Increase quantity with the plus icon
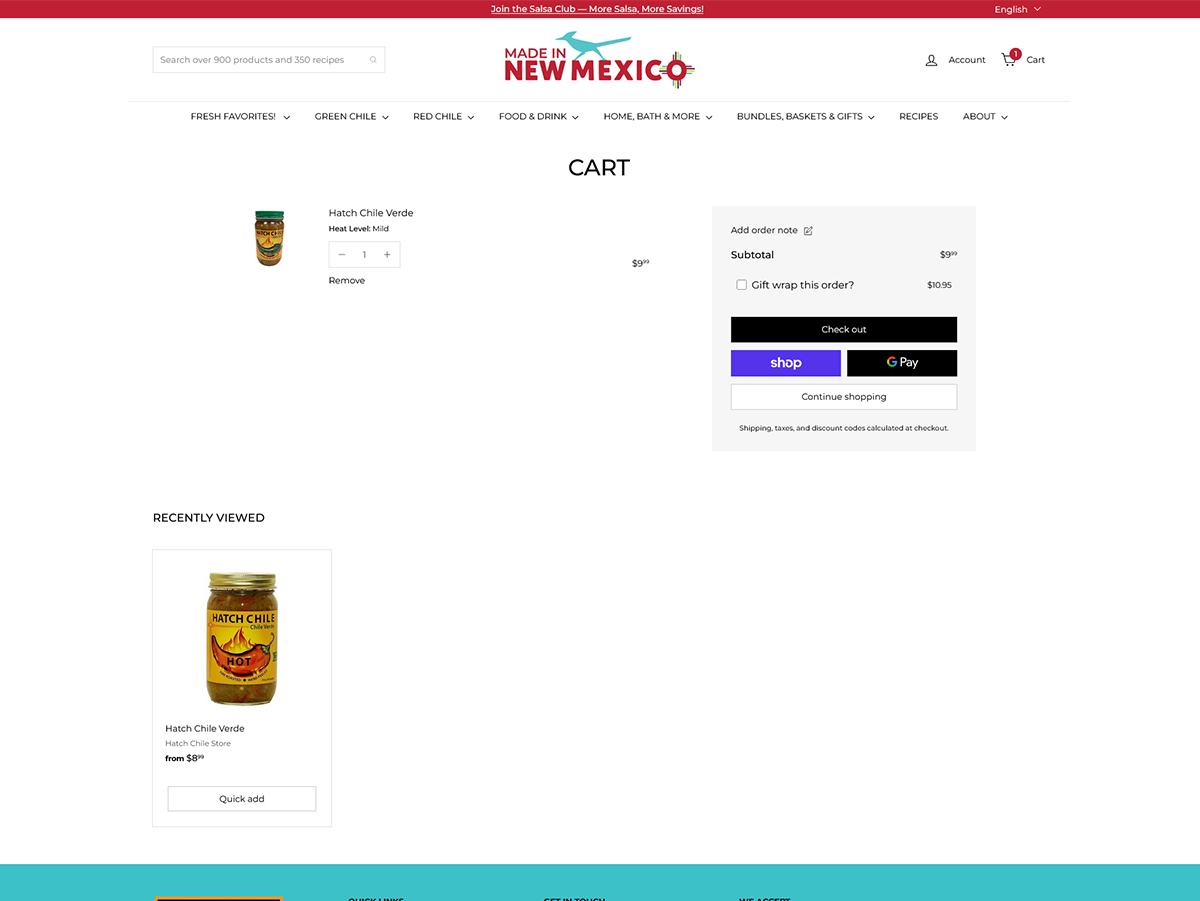The width and height of the screenshot is (1200, 901). point(387,255)
